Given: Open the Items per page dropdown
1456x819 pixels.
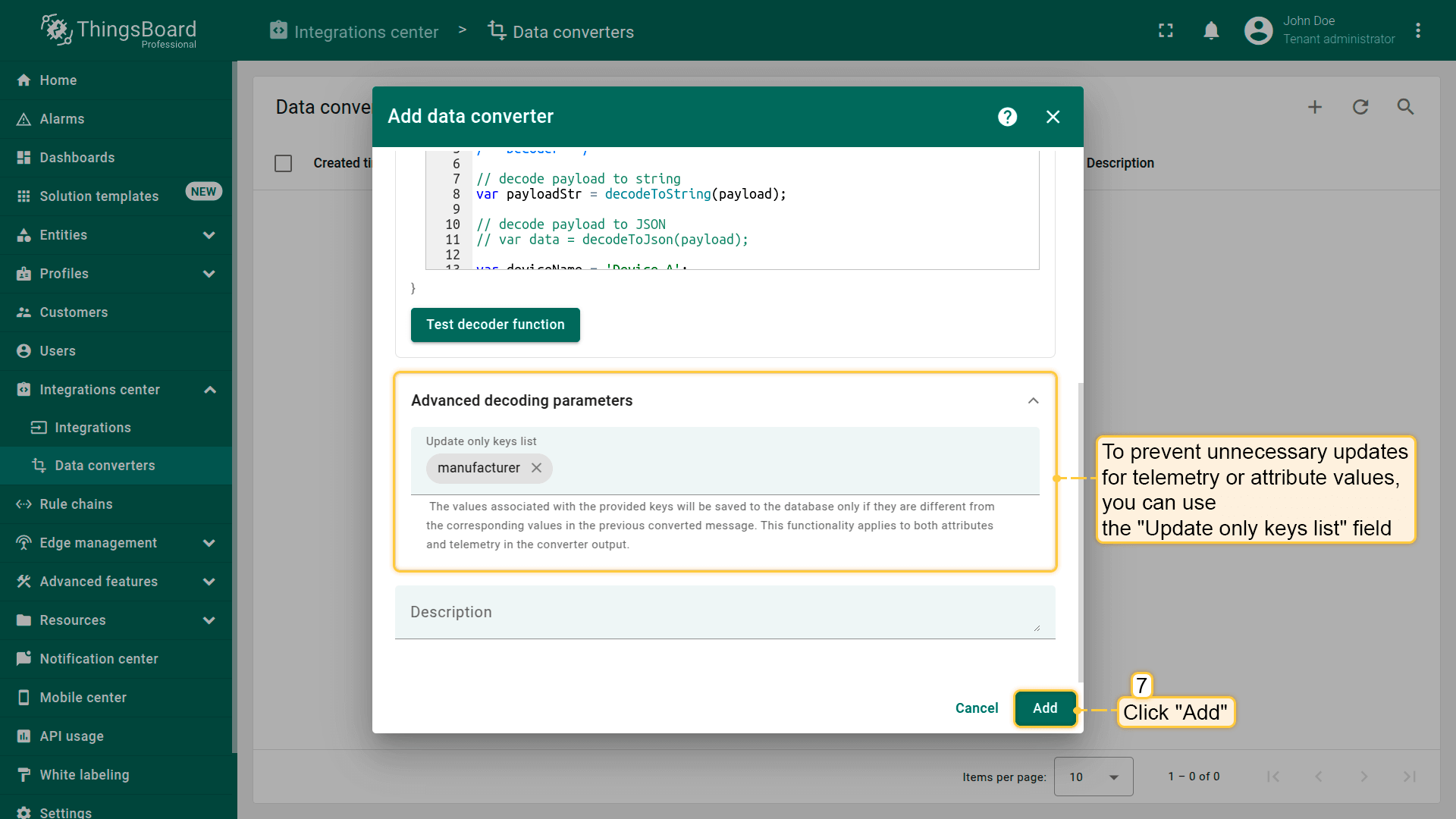Looking at the screenshot, I should click(x=1093, y=777).
